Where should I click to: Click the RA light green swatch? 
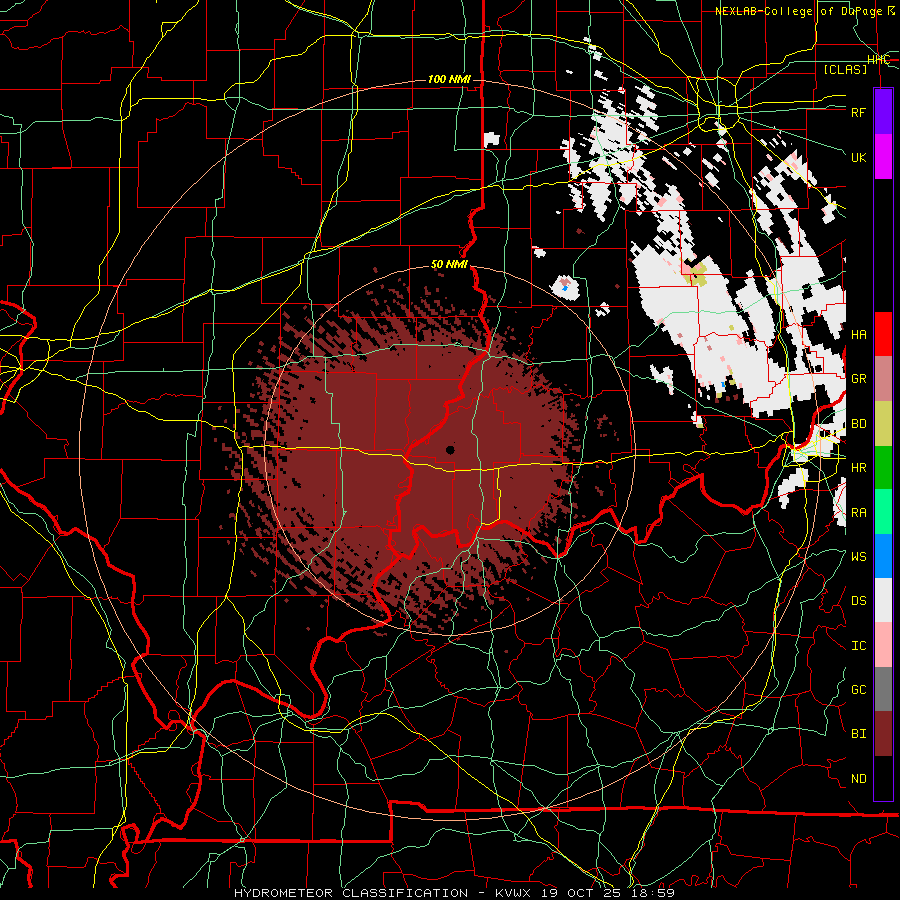click(883, 512)
